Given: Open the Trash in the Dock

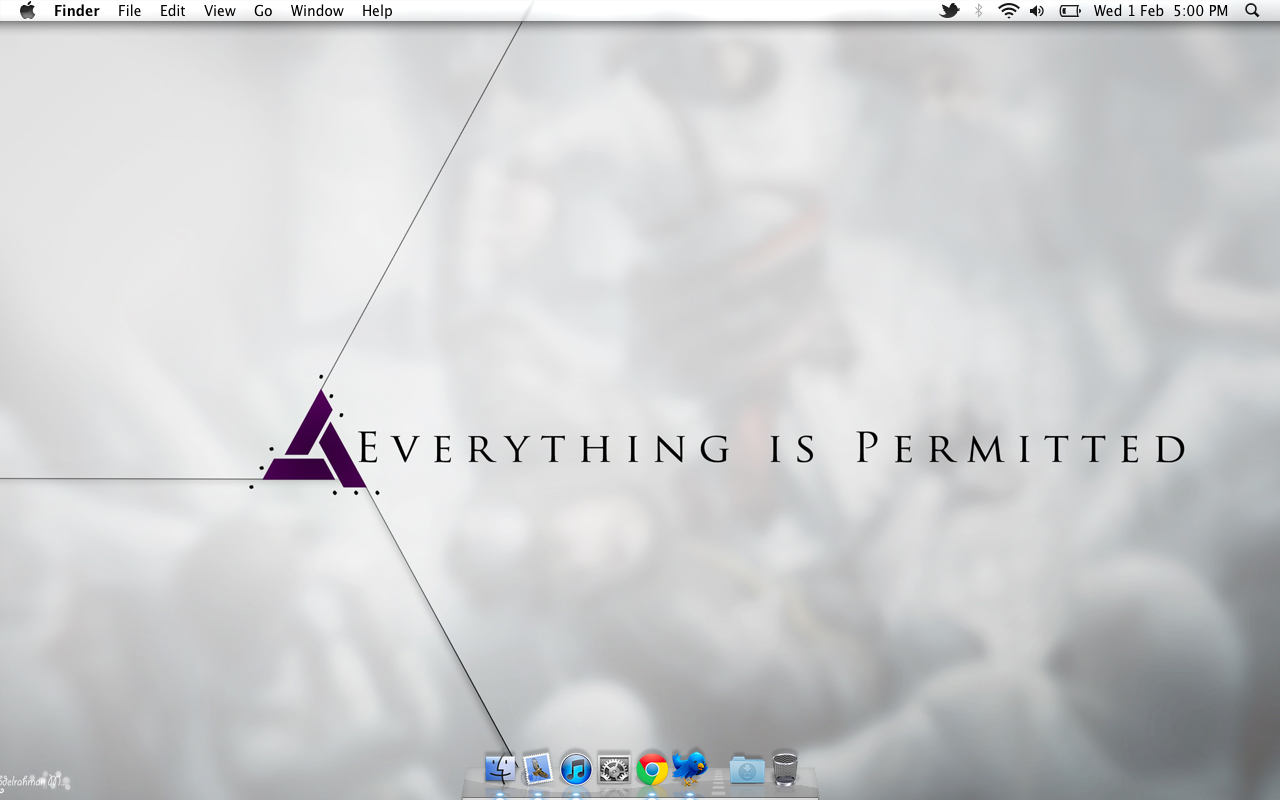Looking at the screenshot, I should (x=785, y=769).
